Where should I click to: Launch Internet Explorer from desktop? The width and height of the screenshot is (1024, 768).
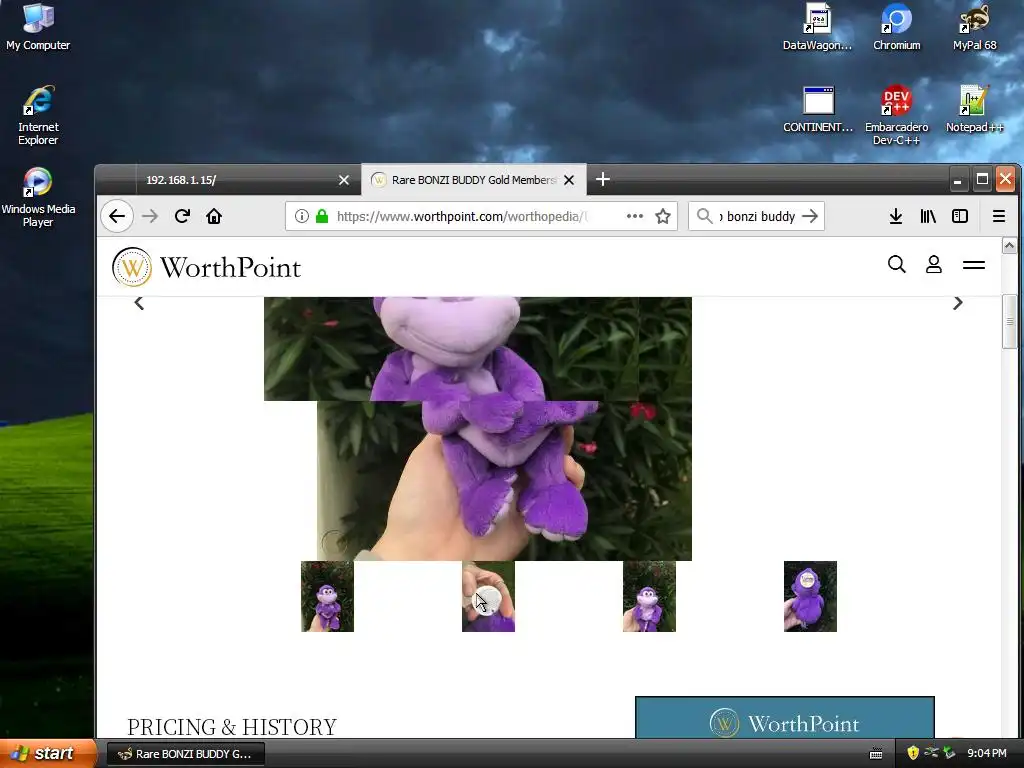[38, 115]
